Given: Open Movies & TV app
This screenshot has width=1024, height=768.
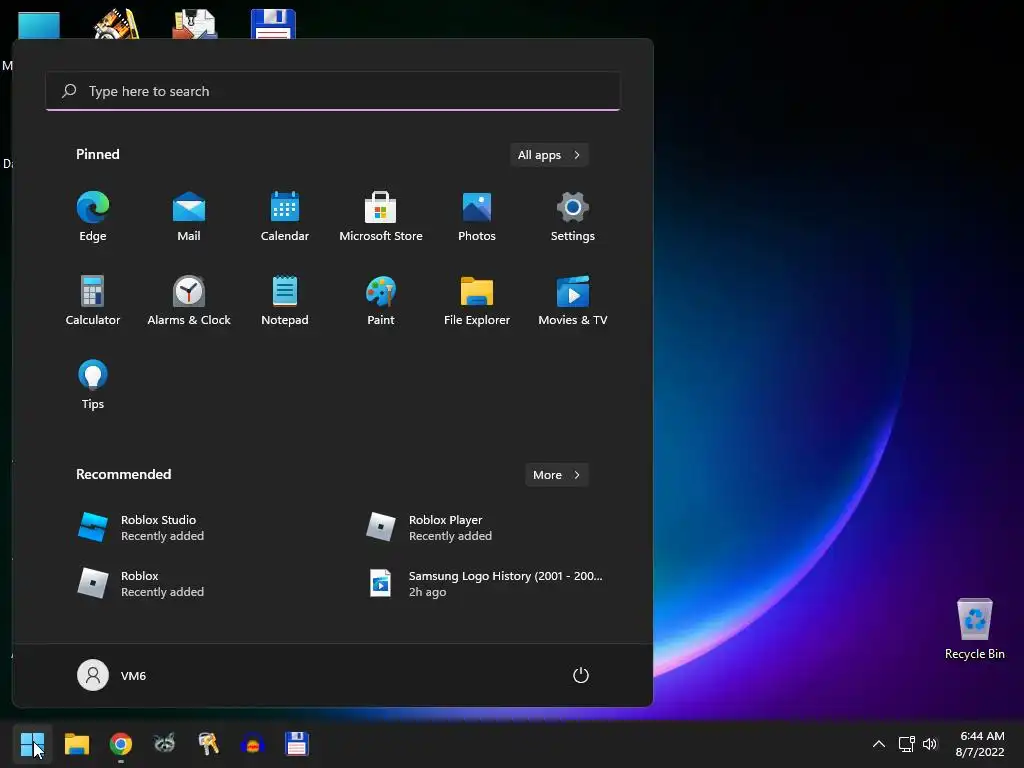Looking at the screenshot, I should pos(573,300).
